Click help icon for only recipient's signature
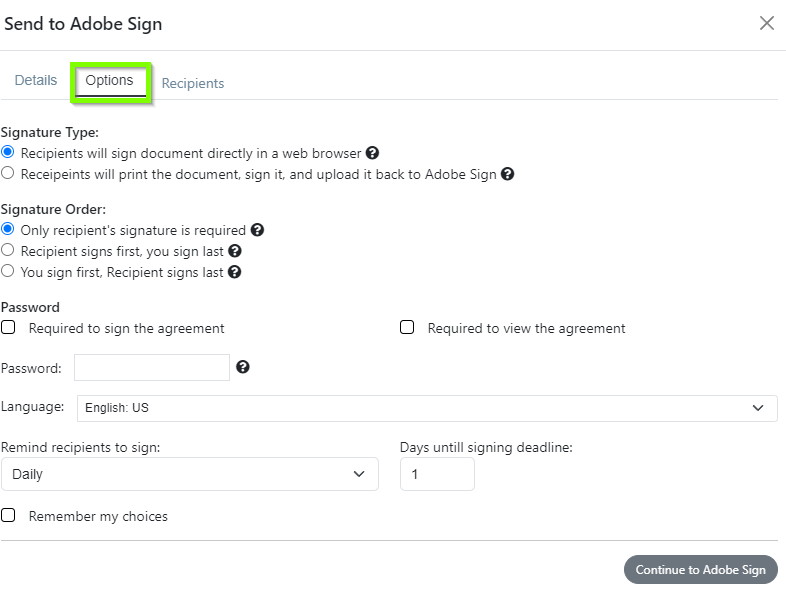Viewport: 786px width, 592px height. (257, 230)
